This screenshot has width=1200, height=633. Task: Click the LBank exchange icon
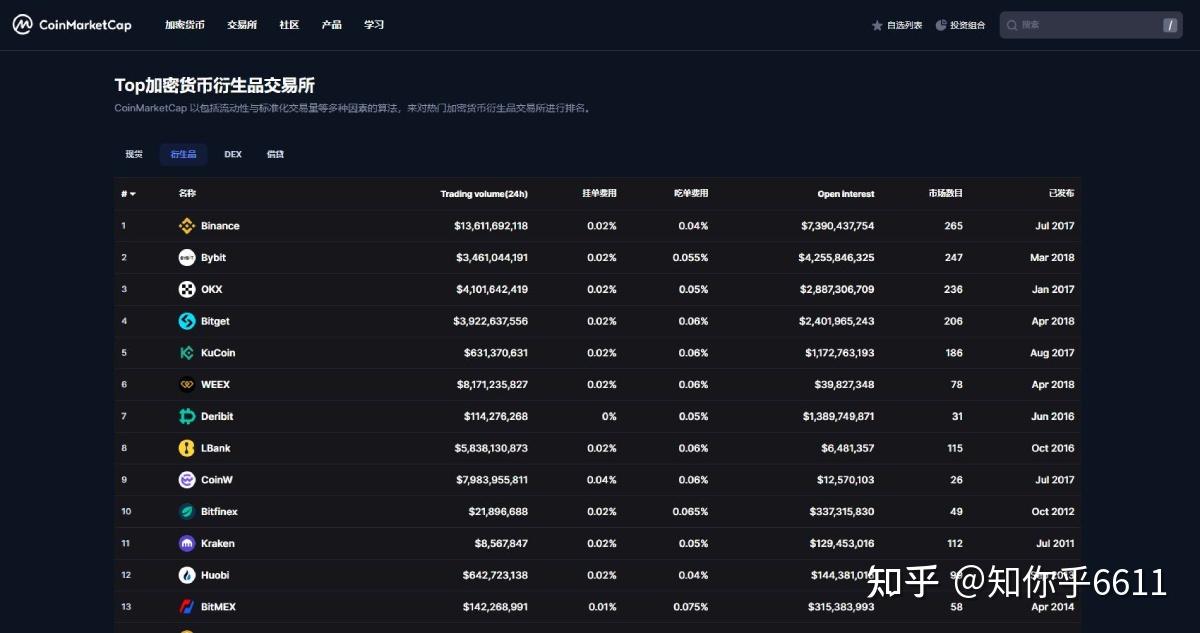tap(186, 448)
